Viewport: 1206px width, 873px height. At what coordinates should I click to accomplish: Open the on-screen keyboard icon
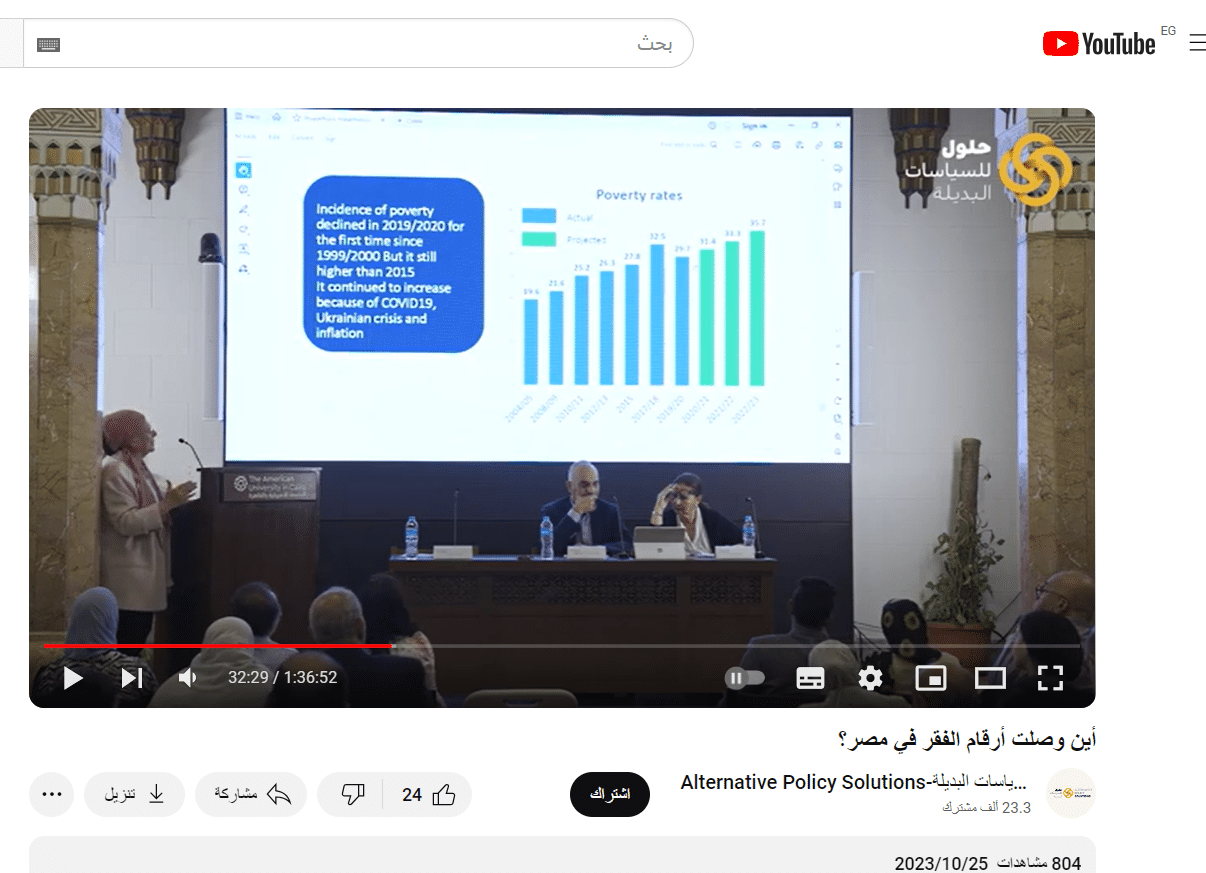(48, 45)
